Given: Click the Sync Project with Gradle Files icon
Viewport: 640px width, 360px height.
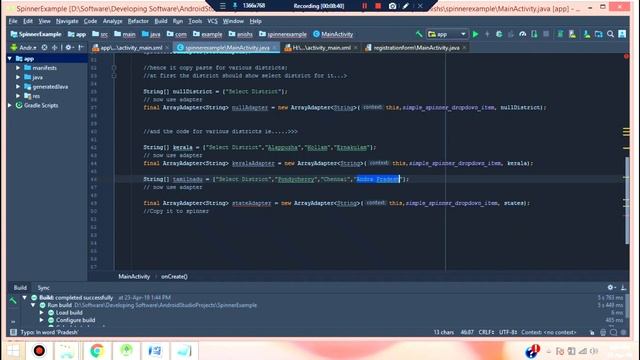Looking at the screenshot, I should [x=560, y=34].
